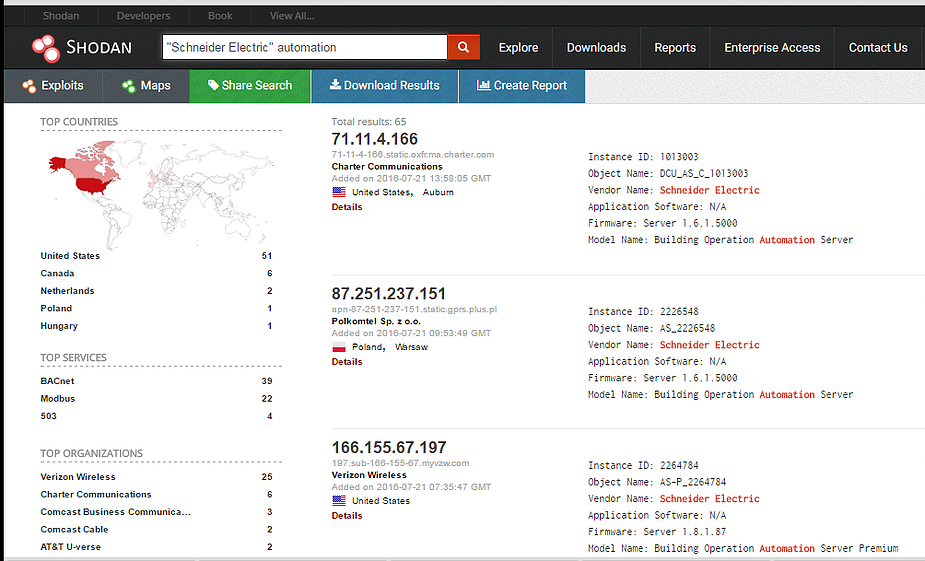The image size is (925, 561).
Task: Open Shodan Maps
Action: [146, 86]
